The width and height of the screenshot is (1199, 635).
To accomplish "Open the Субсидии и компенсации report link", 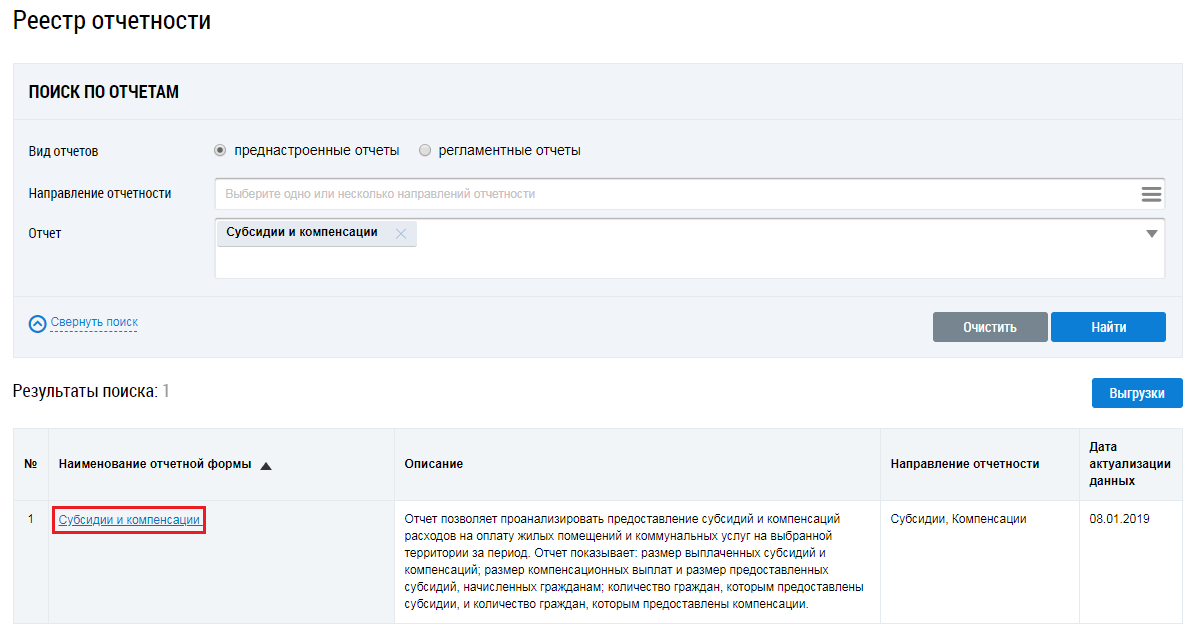I will (x=129, y=520).
